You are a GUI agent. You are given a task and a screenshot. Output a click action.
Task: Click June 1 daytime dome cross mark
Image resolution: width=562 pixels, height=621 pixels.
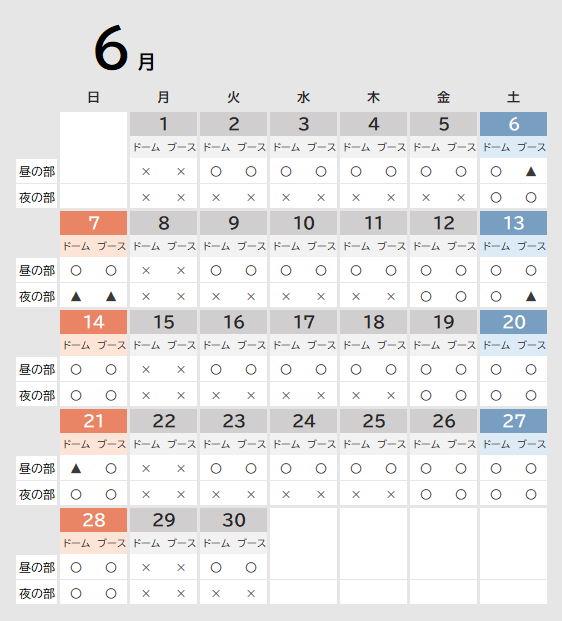coord(146,171)
